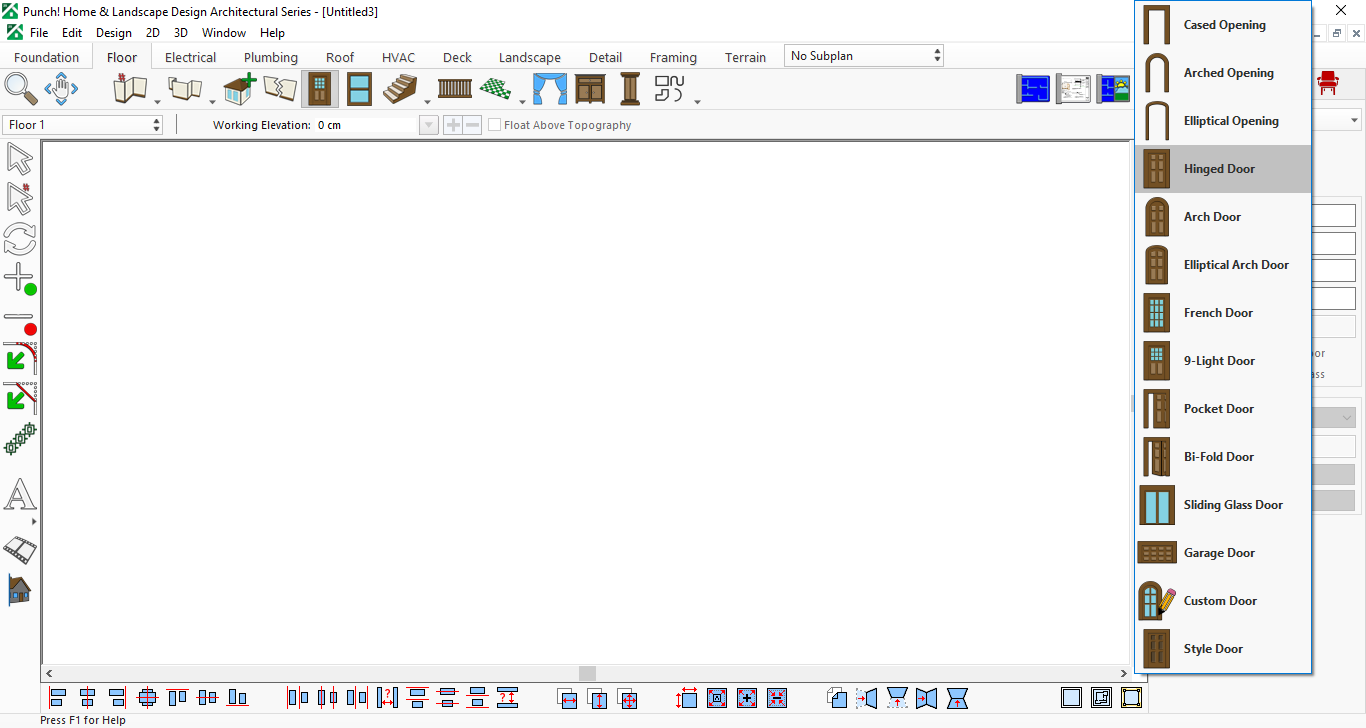Image resolution: width=1366 pixels, height=728 pixels.
Task: Open the Roof tab
Action: (x=340, y=57)
